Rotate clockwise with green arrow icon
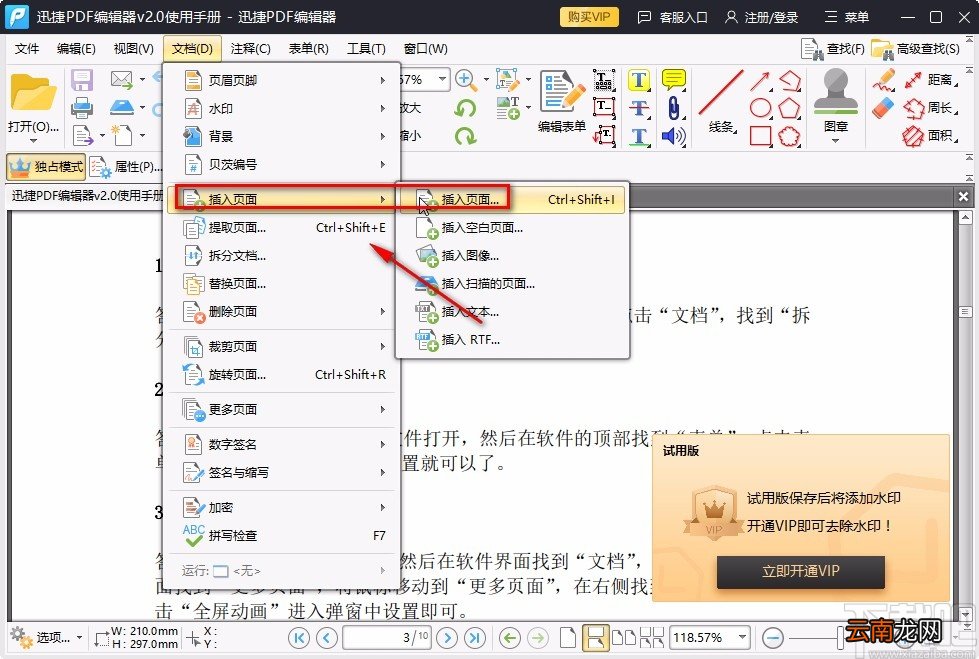This screenshot has width=979, height=659. pos(465,136)
